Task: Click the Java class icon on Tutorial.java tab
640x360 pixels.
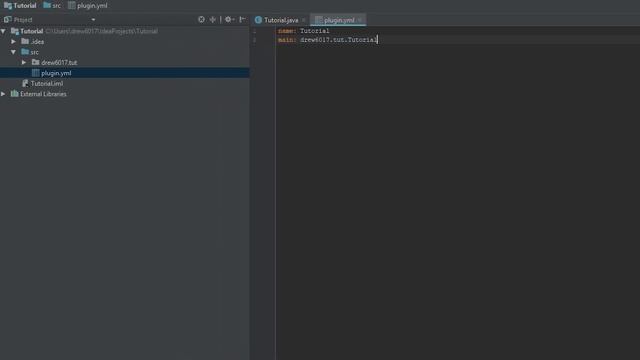Action: click(x=258, y=20)
